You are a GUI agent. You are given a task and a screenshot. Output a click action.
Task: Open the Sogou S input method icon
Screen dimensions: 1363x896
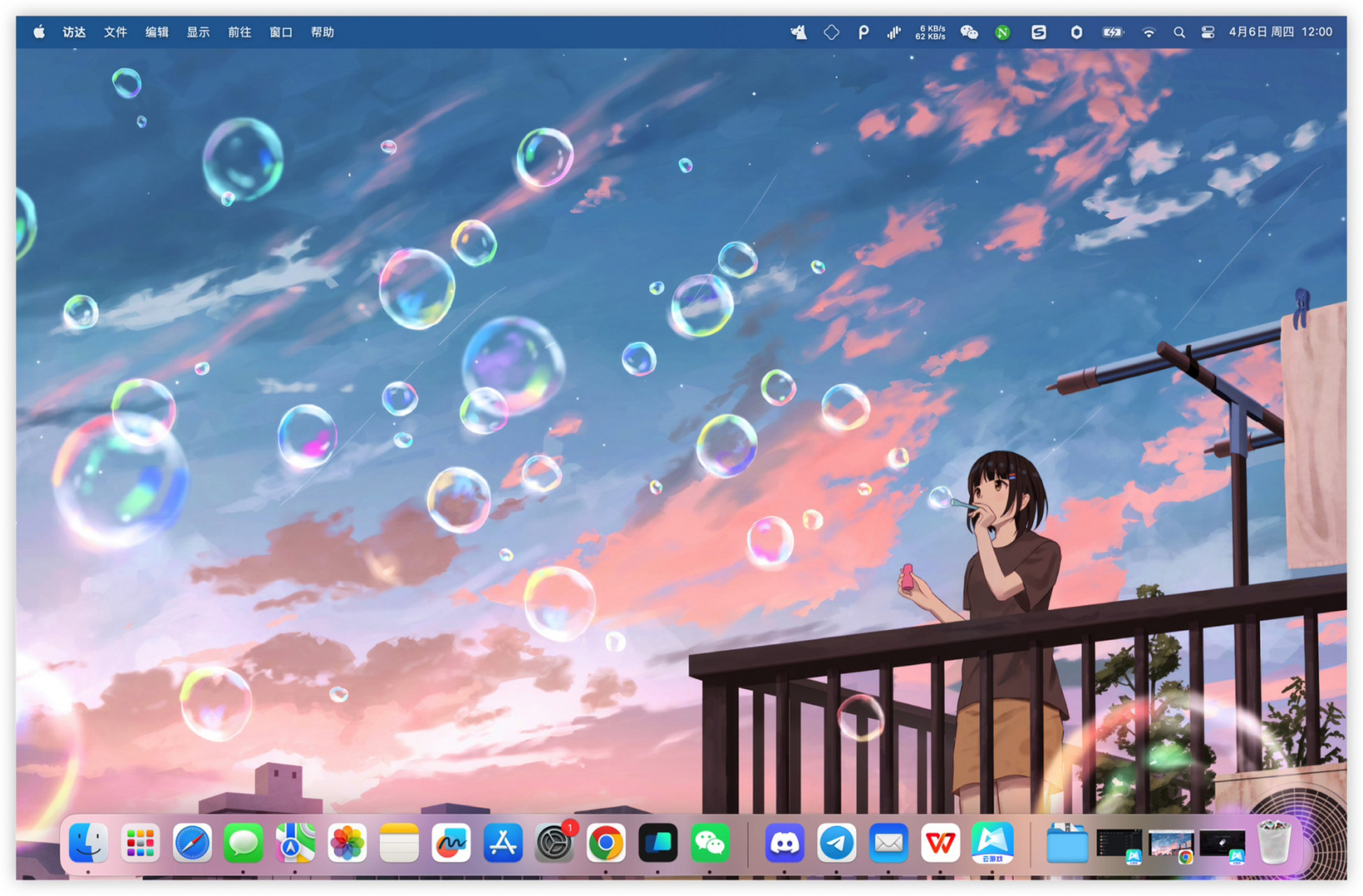[1038, 32]
